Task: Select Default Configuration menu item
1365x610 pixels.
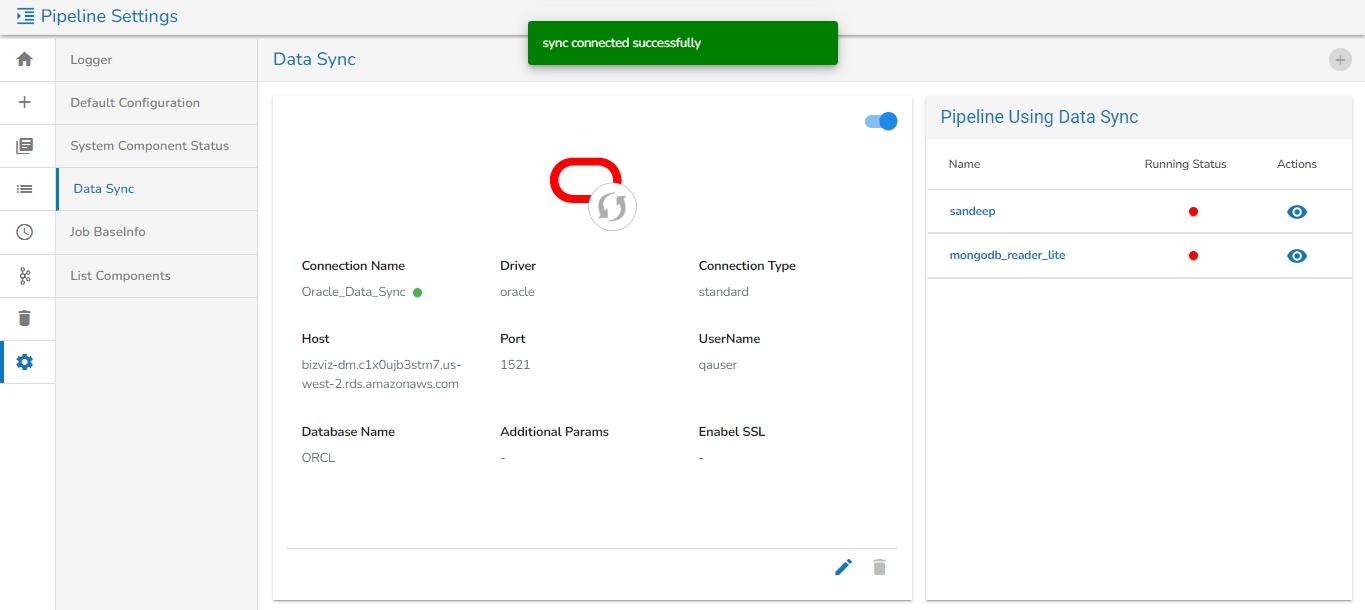Action: (135, 103)
